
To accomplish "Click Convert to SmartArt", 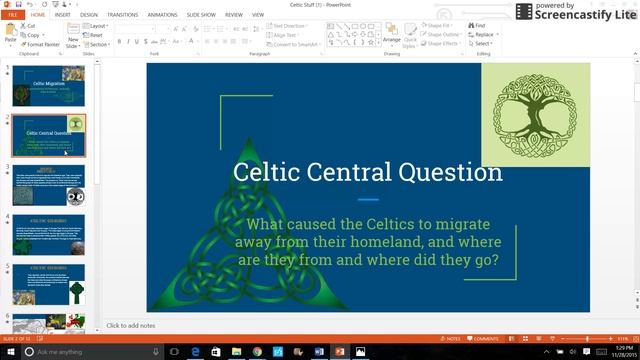I will point(293,44).
